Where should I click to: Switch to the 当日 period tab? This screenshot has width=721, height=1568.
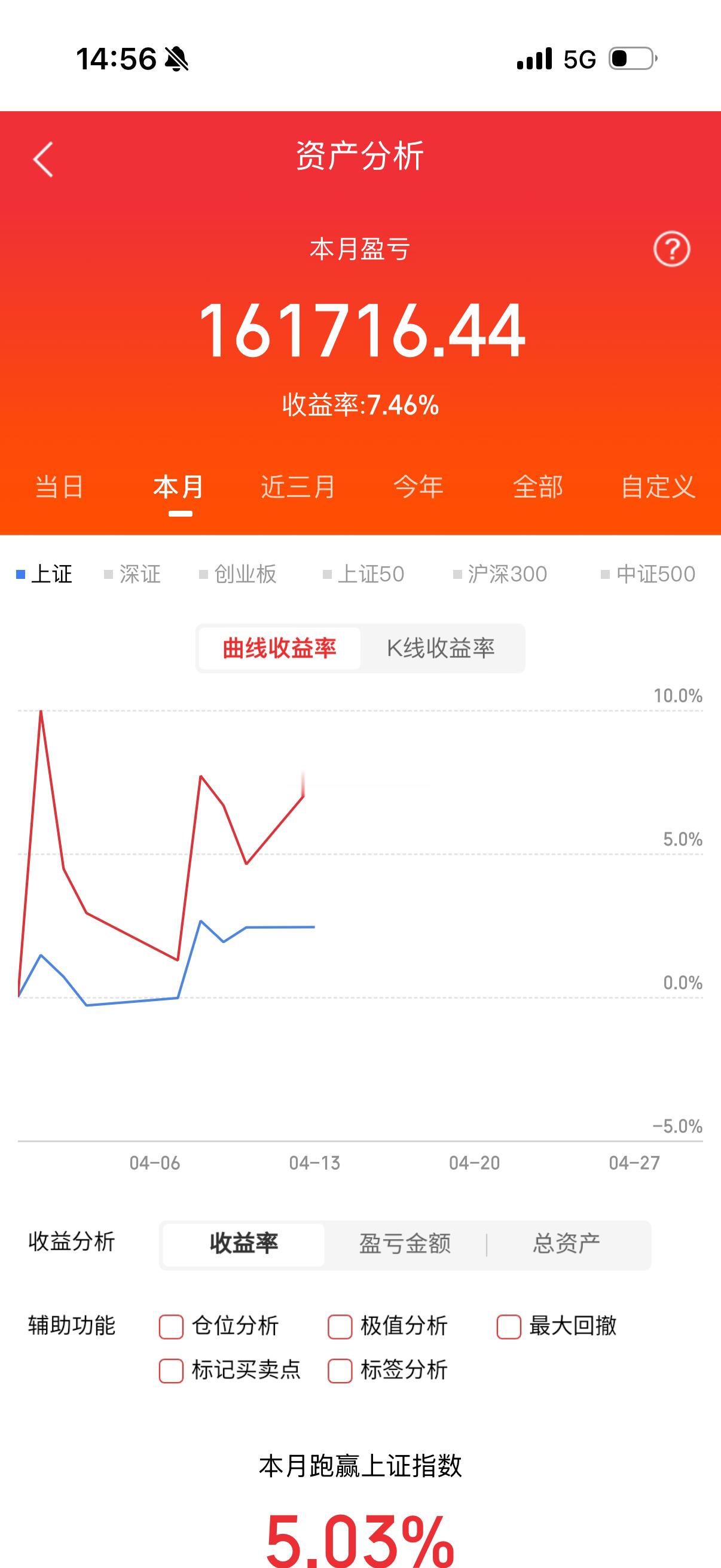click(59, 487)
